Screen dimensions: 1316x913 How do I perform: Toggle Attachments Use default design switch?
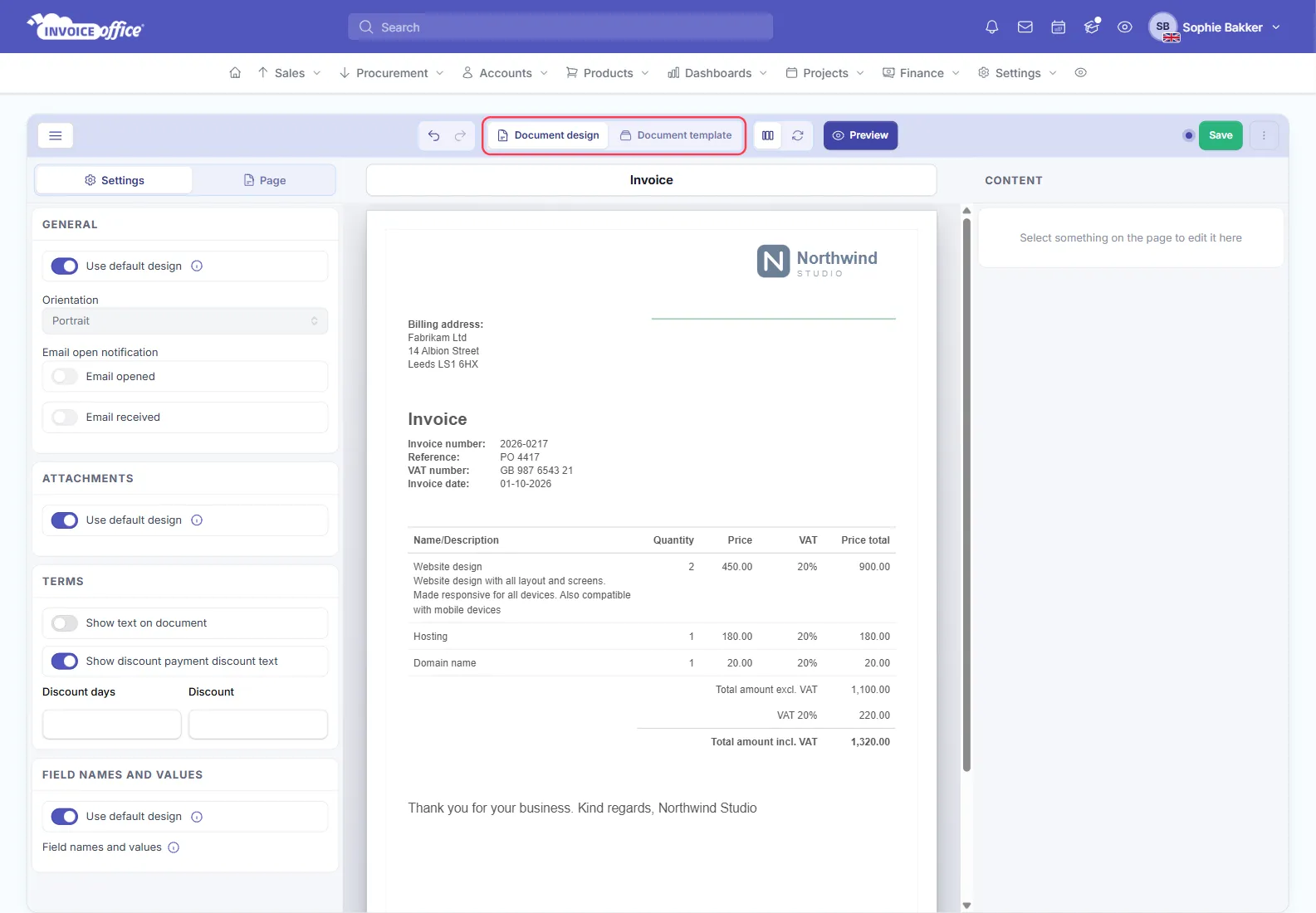tap(65, 520)
